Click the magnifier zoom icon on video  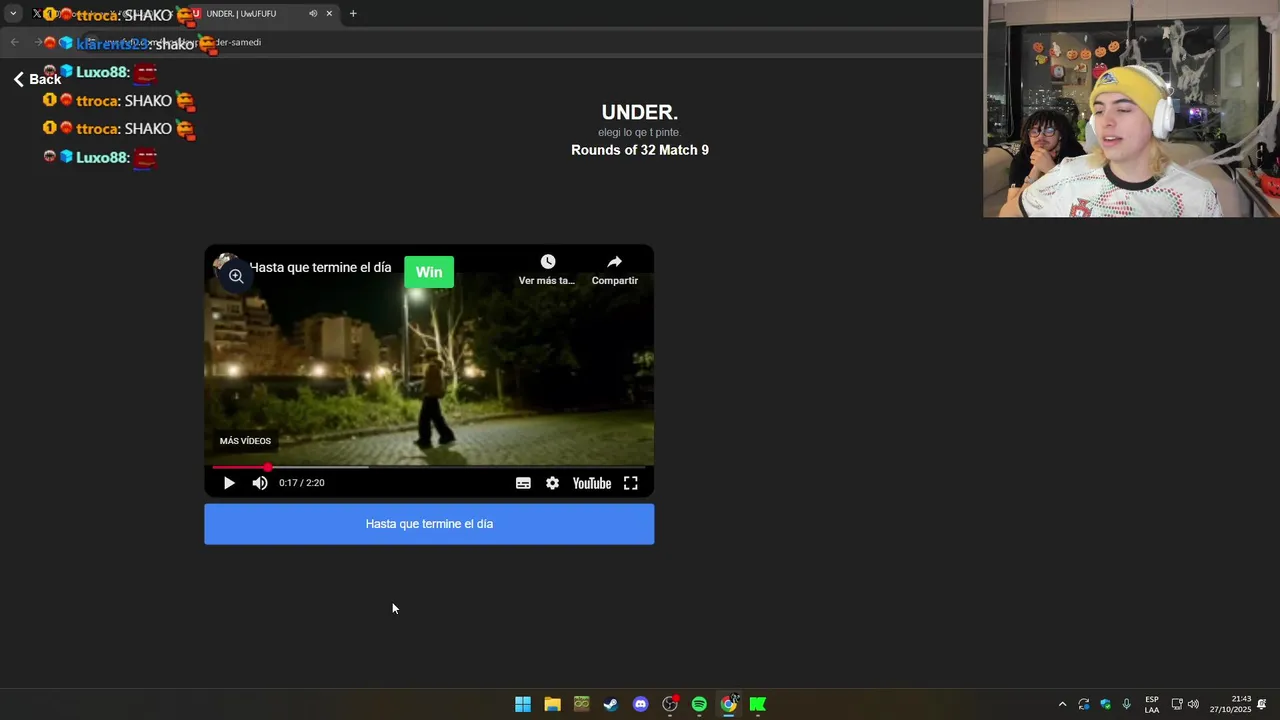[x=236, y=276]
